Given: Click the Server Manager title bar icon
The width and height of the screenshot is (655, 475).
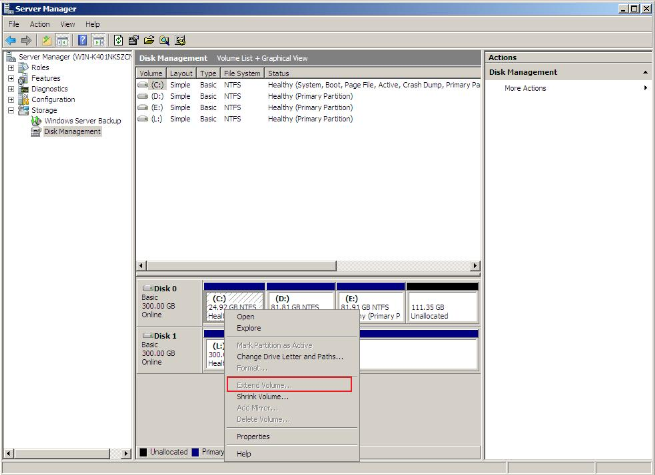Looking at the screenshot, I should click(x=8, y=8).
